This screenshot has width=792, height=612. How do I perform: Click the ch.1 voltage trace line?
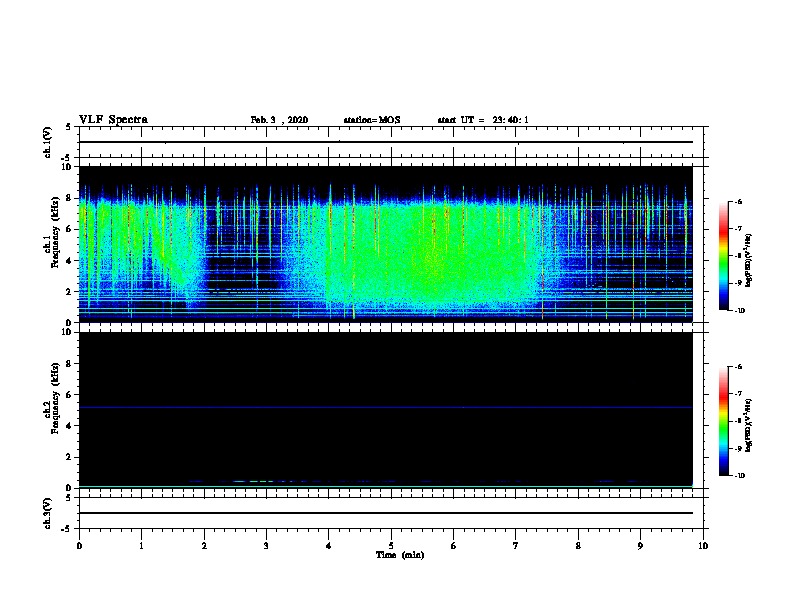tap(385, 142)
